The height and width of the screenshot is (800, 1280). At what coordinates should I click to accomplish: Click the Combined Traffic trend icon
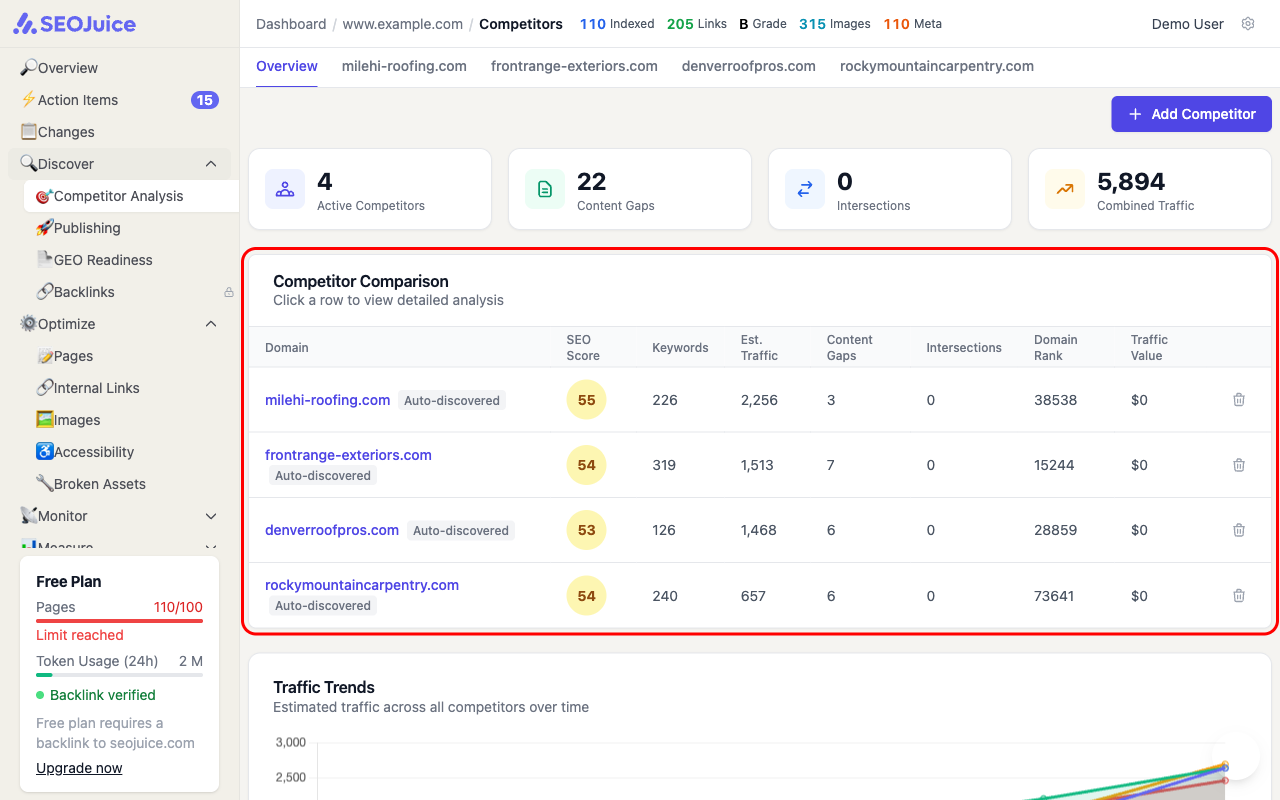pyautogui.click(x=1065, y=189)
